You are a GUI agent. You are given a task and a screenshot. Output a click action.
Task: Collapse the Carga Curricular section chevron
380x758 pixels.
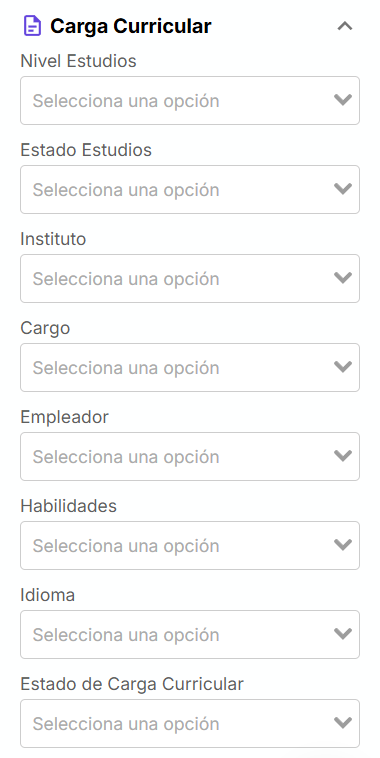pos(345,26)
